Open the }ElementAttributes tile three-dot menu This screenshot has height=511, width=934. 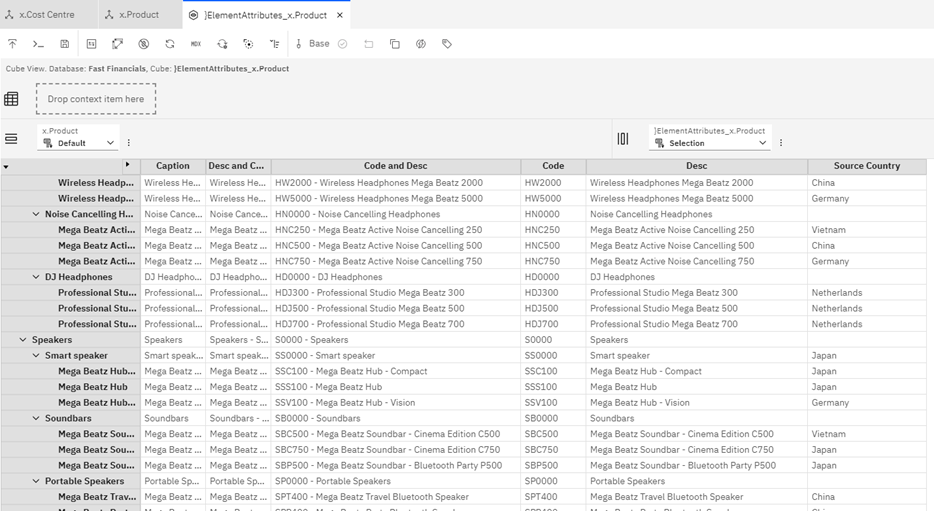781,143
